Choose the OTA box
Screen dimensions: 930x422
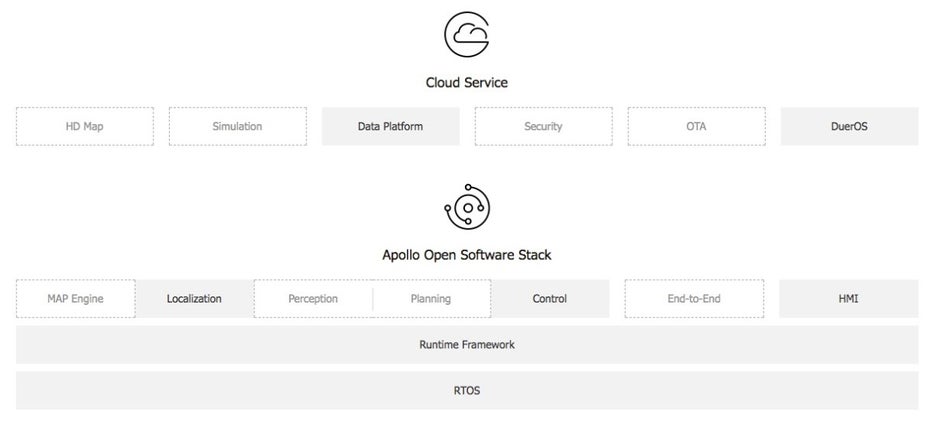point(696,126)
